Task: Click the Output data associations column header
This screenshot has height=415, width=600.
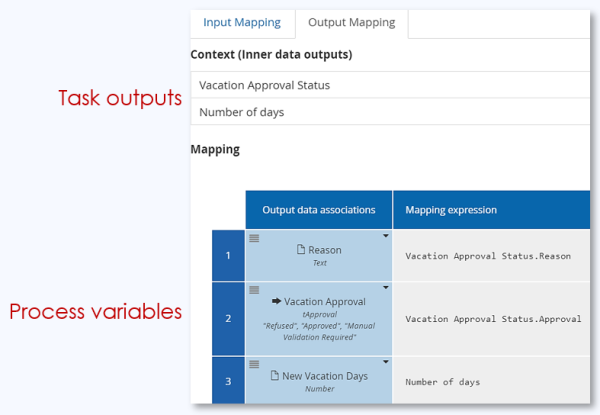Action: click(x=319, y=210)
